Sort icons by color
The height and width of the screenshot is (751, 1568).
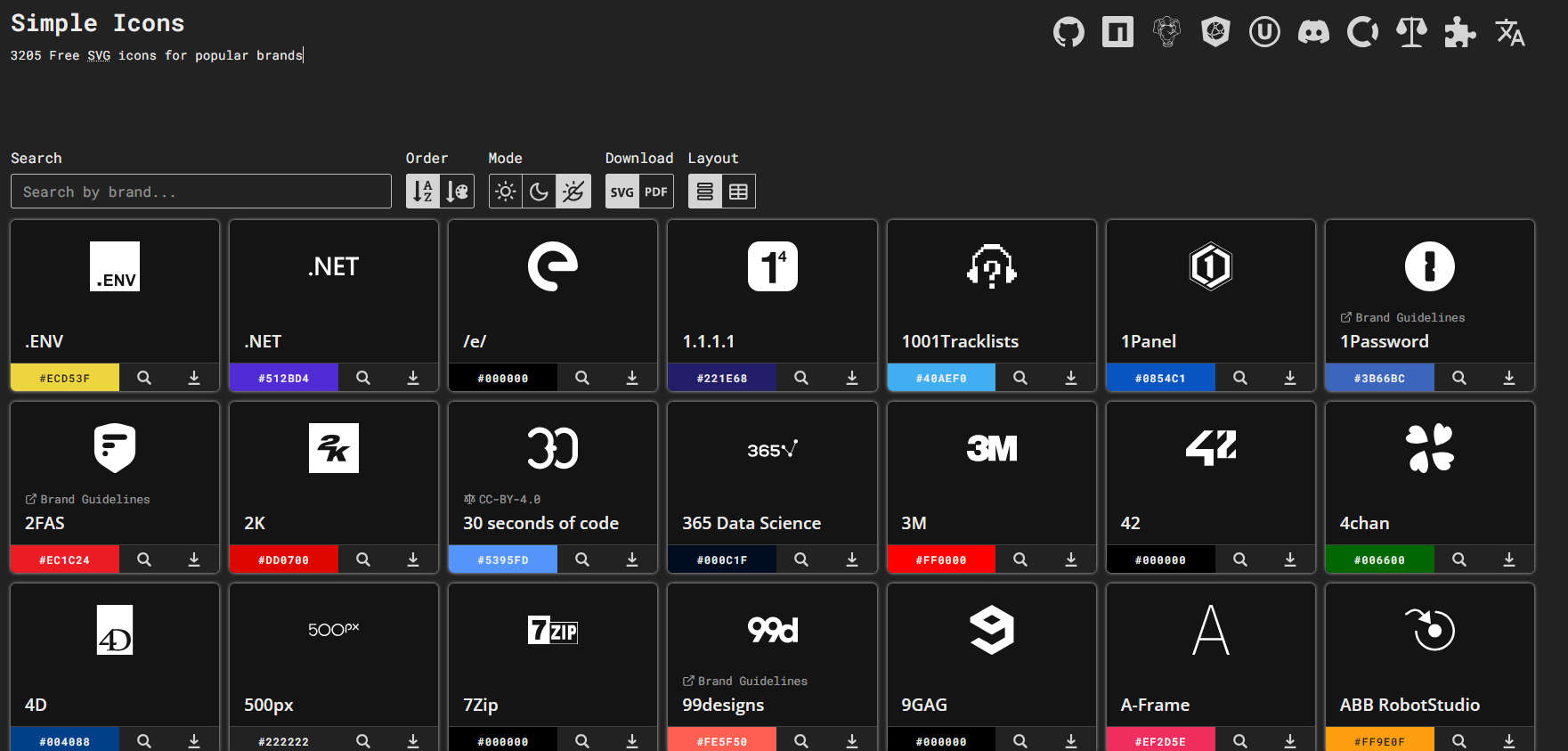(457, 192)
